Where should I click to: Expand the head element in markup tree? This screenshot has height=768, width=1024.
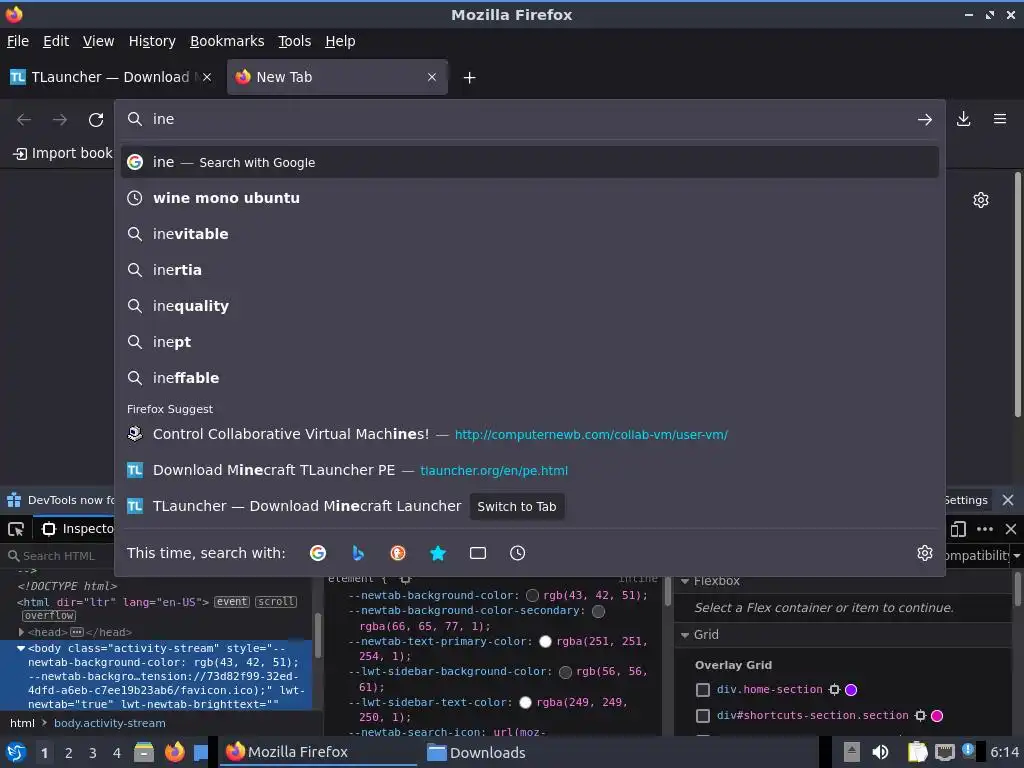[21, 632]
